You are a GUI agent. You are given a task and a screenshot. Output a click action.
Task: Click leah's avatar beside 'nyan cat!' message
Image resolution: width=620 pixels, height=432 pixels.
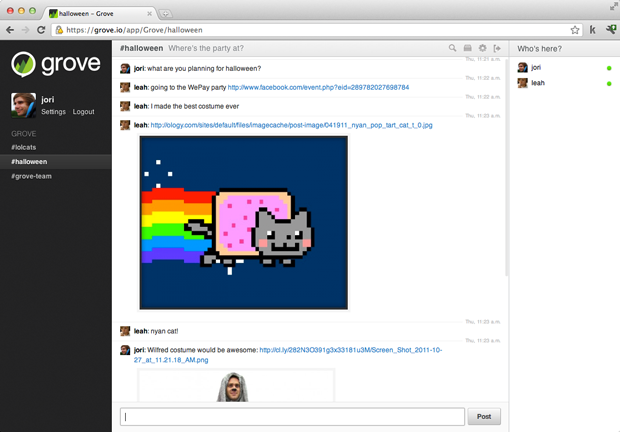[x=125, y=331]
